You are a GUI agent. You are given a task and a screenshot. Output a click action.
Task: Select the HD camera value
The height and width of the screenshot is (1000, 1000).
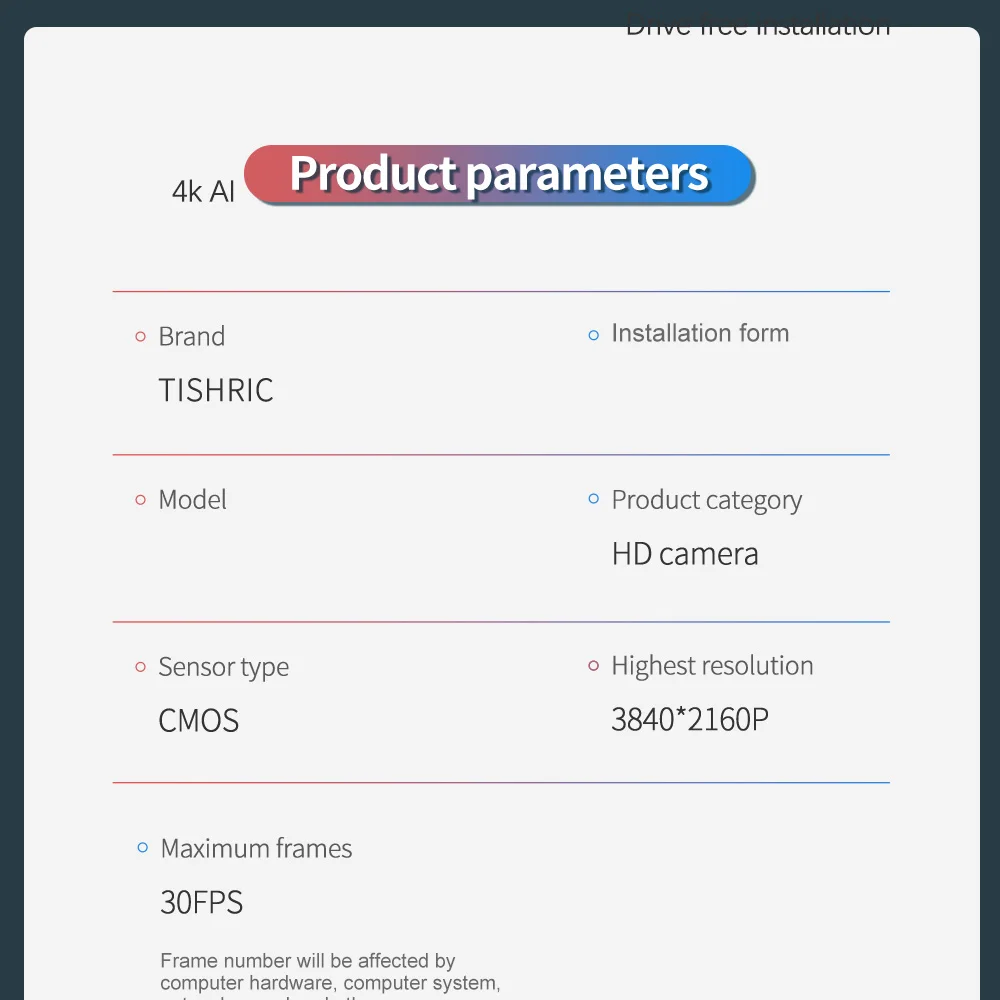click(x=685, y=554)
